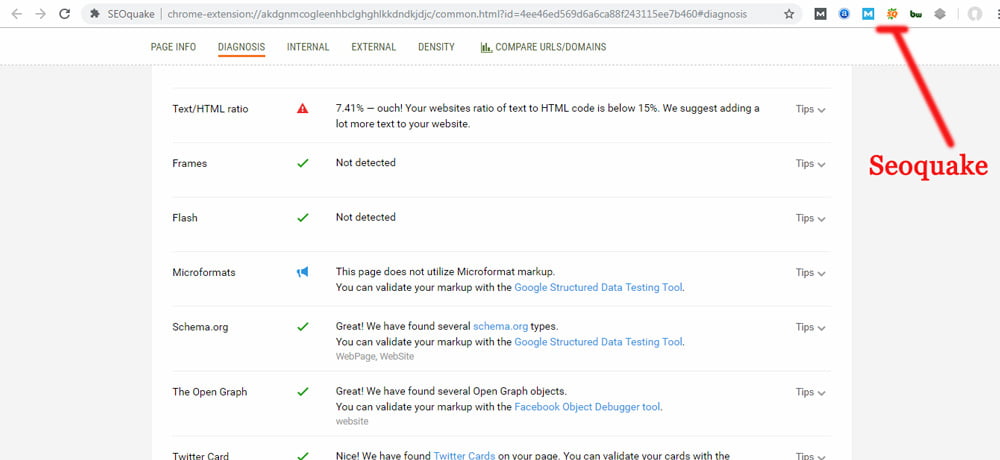Click the dark gray M extension icon
The image size is (1000, 460).
(x=820, y=14)
